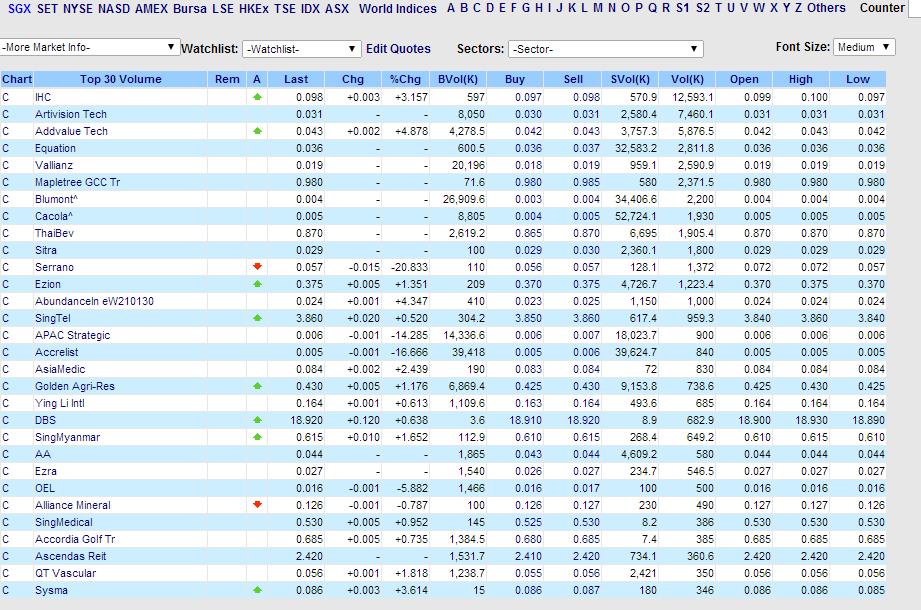
Task: Change Font Size using the Medium dropdown
Action: (x=863, y=46)
